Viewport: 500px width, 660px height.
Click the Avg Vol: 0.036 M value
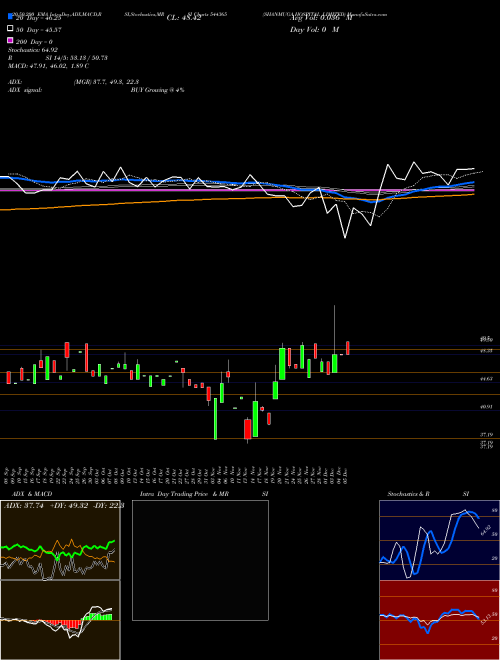coord(321,18)
